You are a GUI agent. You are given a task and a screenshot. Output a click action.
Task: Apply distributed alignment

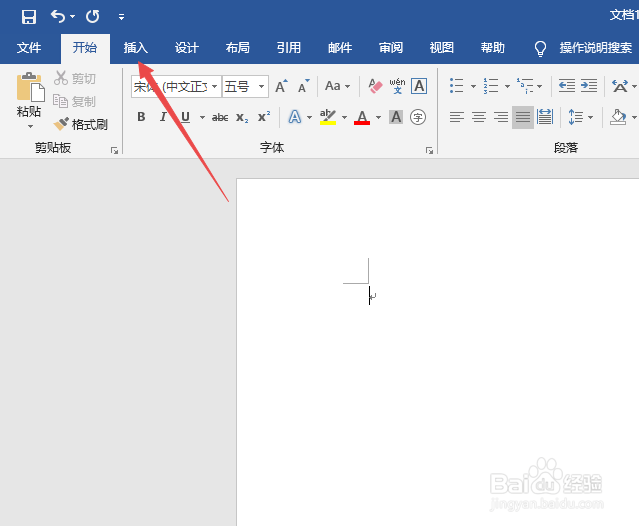point(545,117)
